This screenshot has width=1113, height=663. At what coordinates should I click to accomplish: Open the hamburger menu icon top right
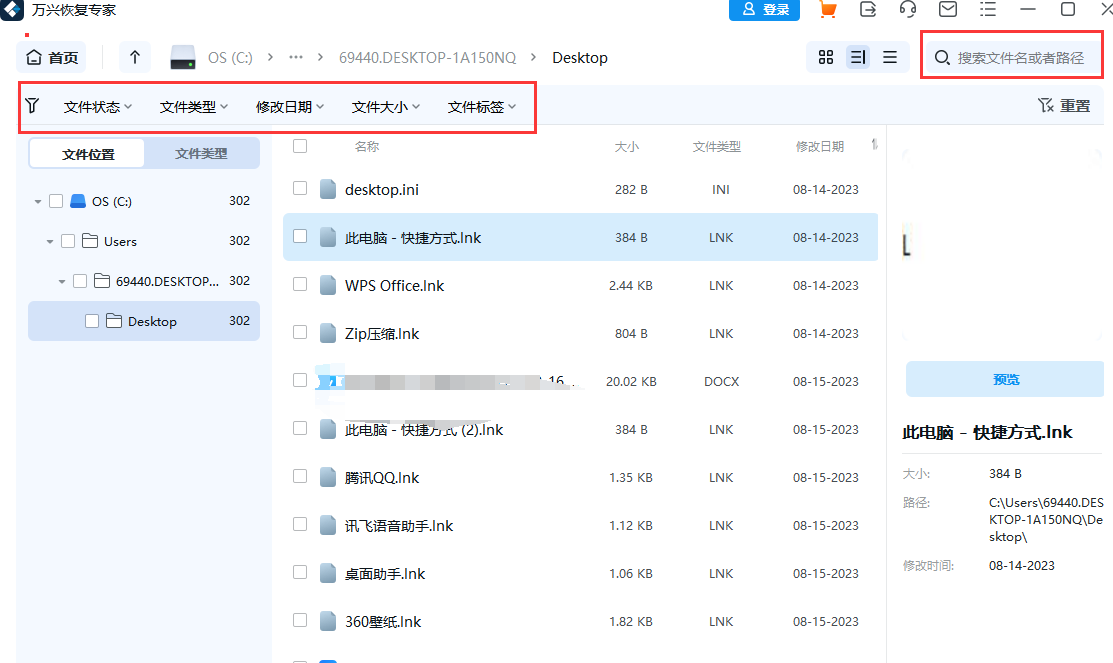987,10
